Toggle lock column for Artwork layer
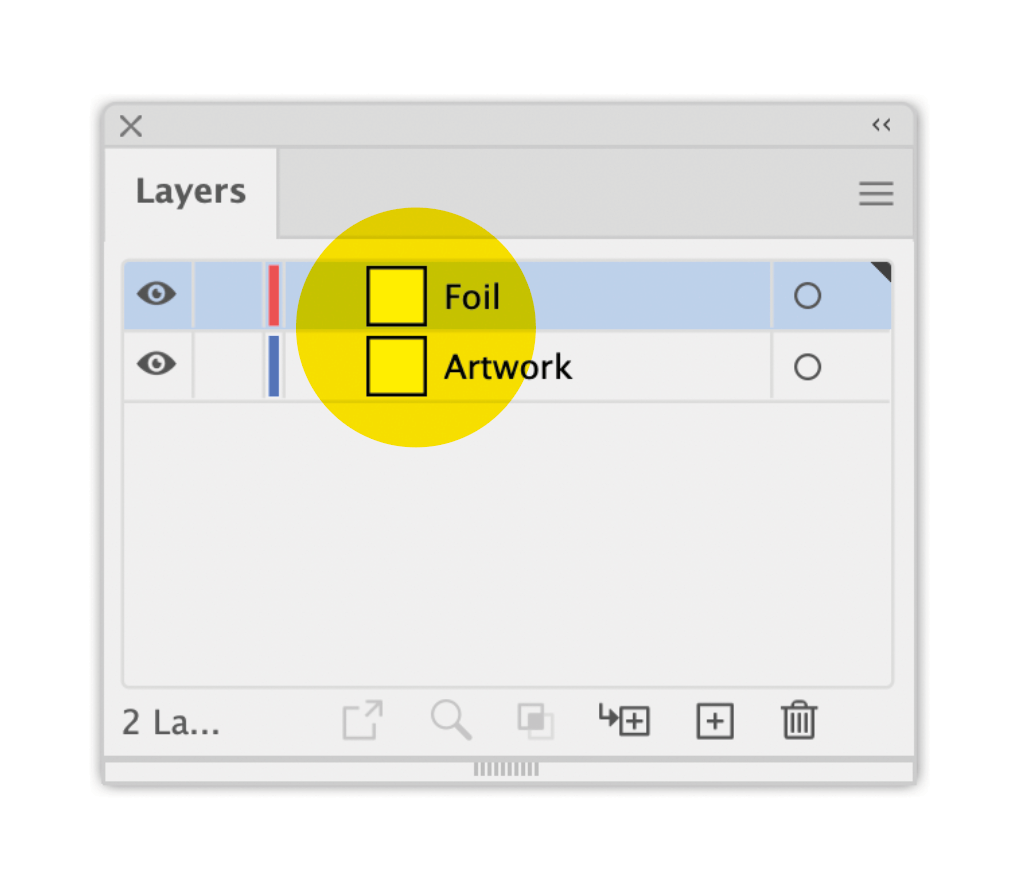This screenshot has width=1026, height=872. click(228, 366)
